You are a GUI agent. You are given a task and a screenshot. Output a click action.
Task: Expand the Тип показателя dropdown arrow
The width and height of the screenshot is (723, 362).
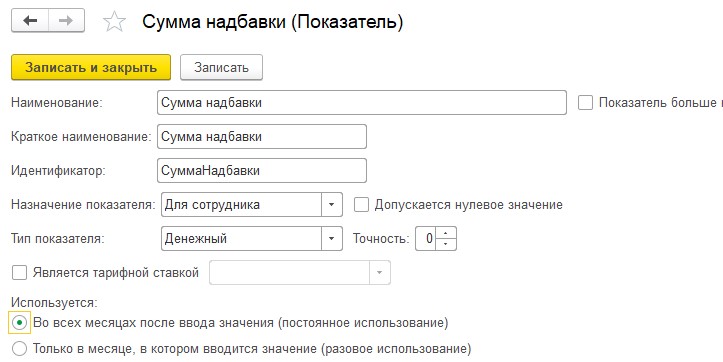(x=332, y=238)
